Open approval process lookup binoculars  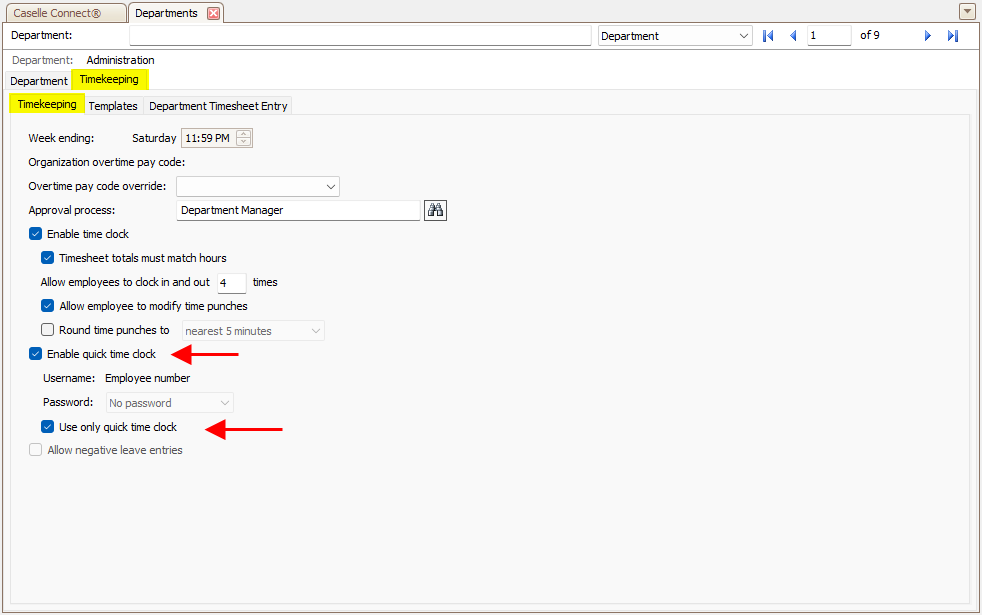pos(435,210)
